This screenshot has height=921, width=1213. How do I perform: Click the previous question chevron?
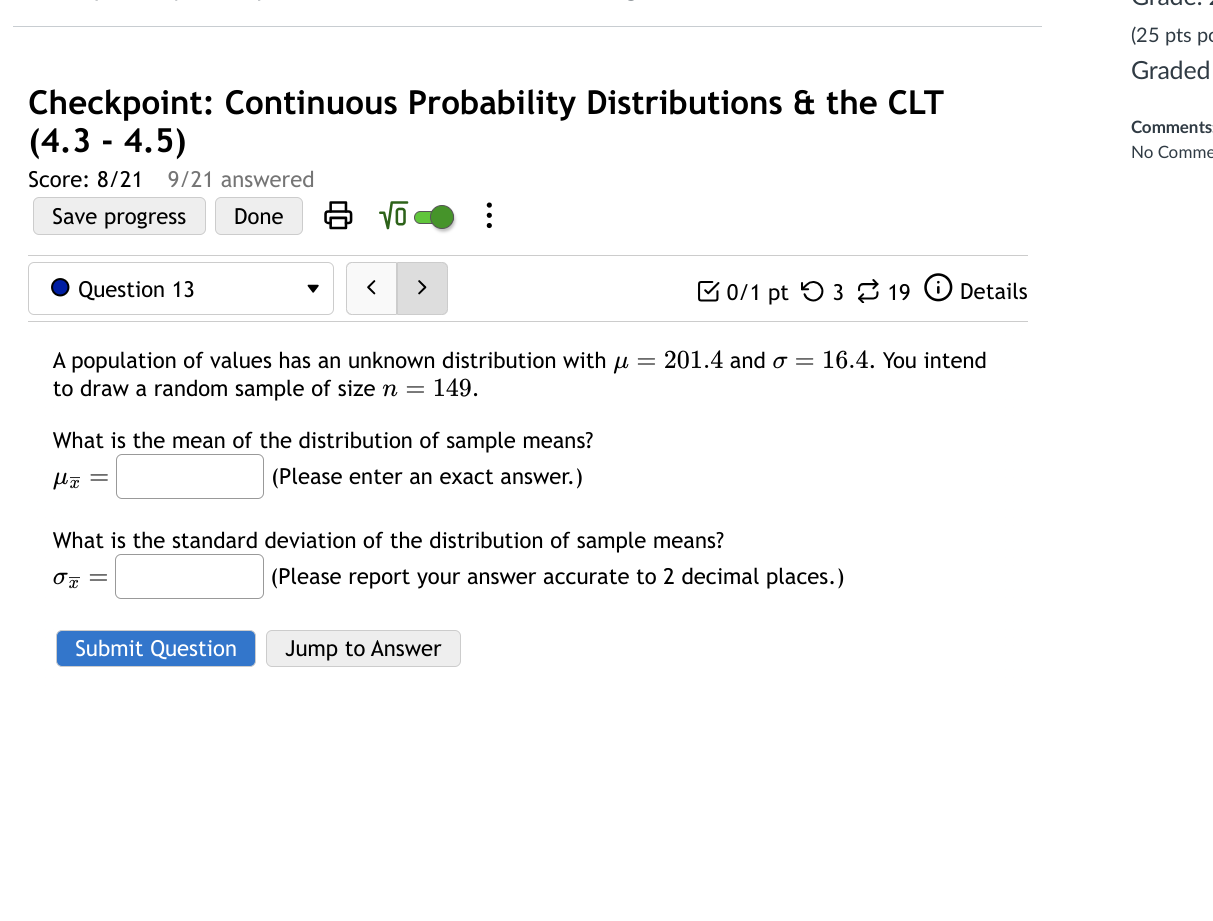point(371,288)
